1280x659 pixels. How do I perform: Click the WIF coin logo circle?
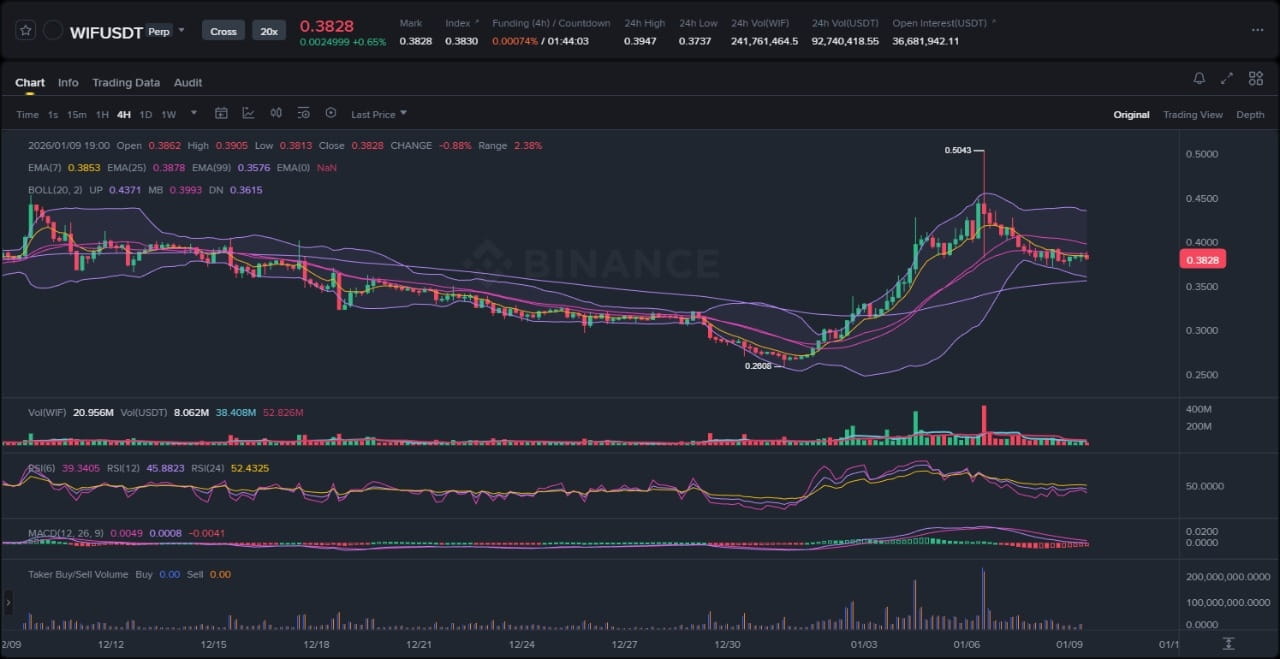53,31
